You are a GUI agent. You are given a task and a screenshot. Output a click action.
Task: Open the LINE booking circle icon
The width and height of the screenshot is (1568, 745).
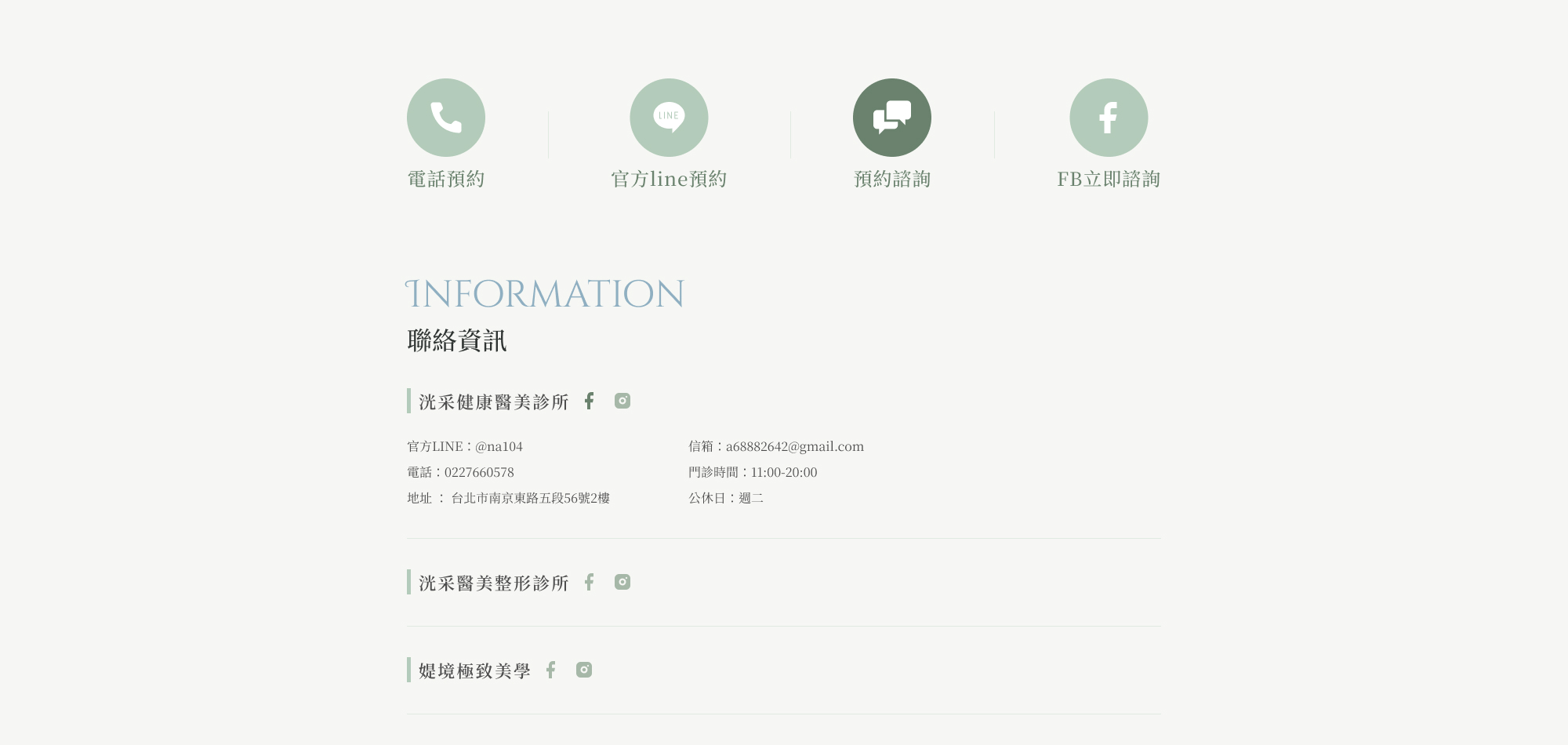point(669,118)
